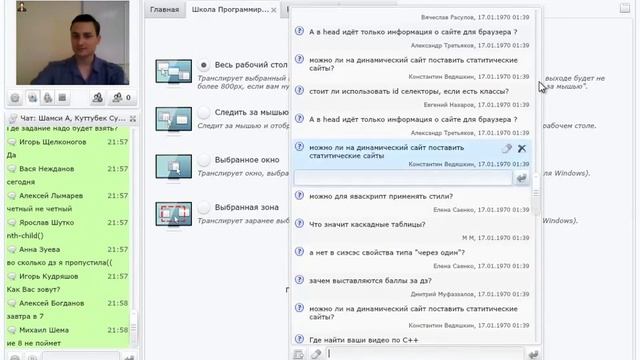
Task: Click the question mark icon for 'зачем выставляются баллы за дз?'
Action: (x=299, y=280)
